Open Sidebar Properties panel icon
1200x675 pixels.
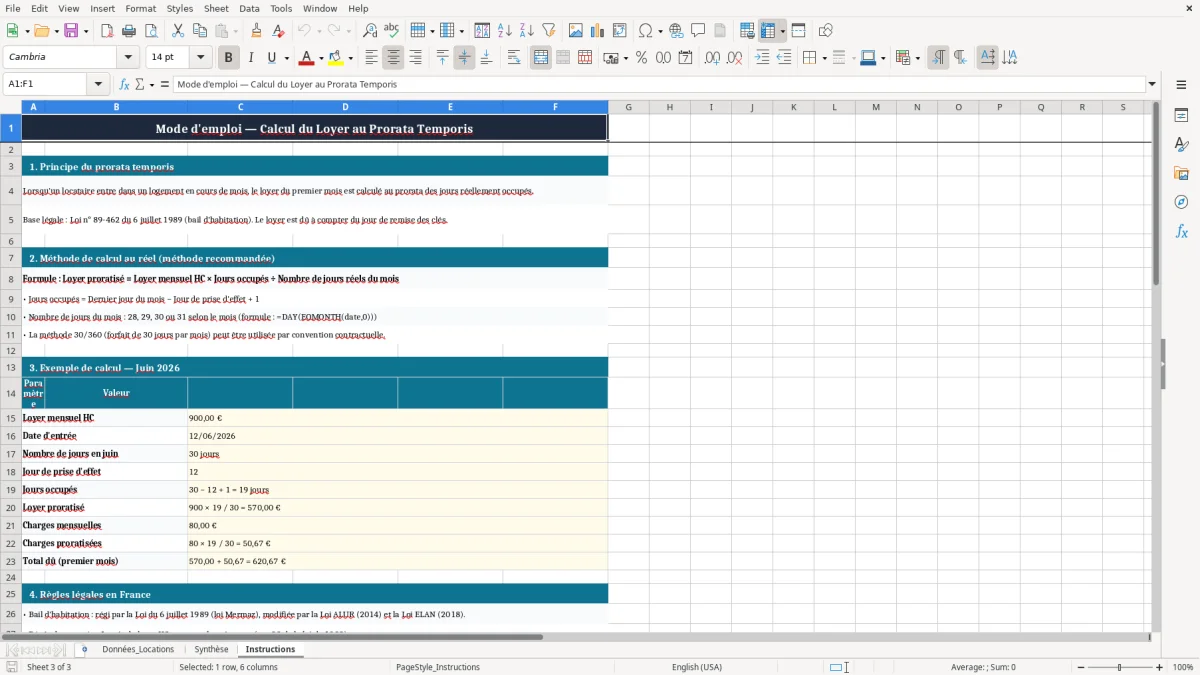click(1181, 115)
